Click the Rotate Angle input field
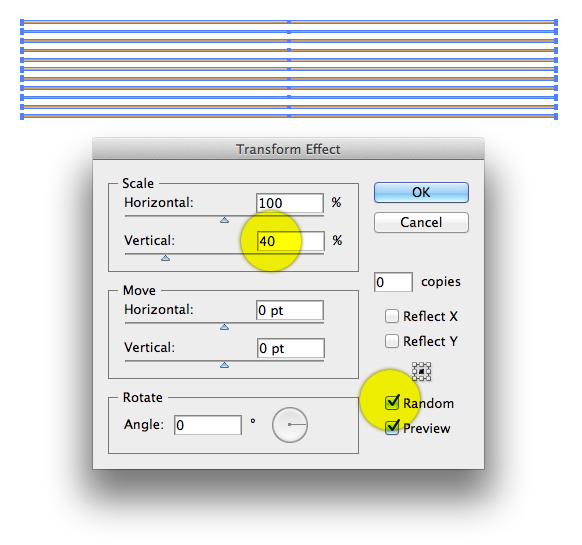Screen dimensions: 582x545 pyautogui.click(x=208, y=425)
